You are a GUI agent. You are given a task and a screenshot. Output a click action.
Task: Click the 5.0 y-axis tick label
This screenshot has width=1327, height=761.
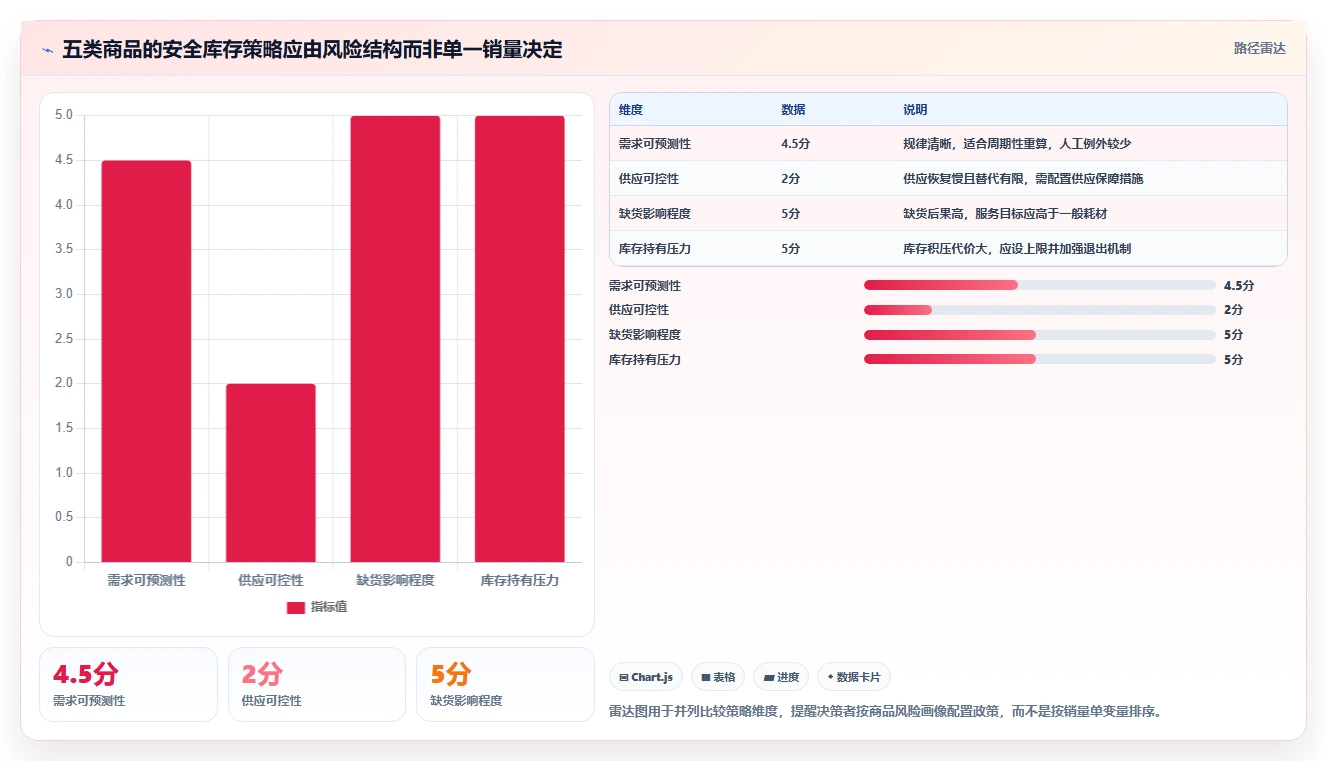pyautogui.click(x=64, y=115)
